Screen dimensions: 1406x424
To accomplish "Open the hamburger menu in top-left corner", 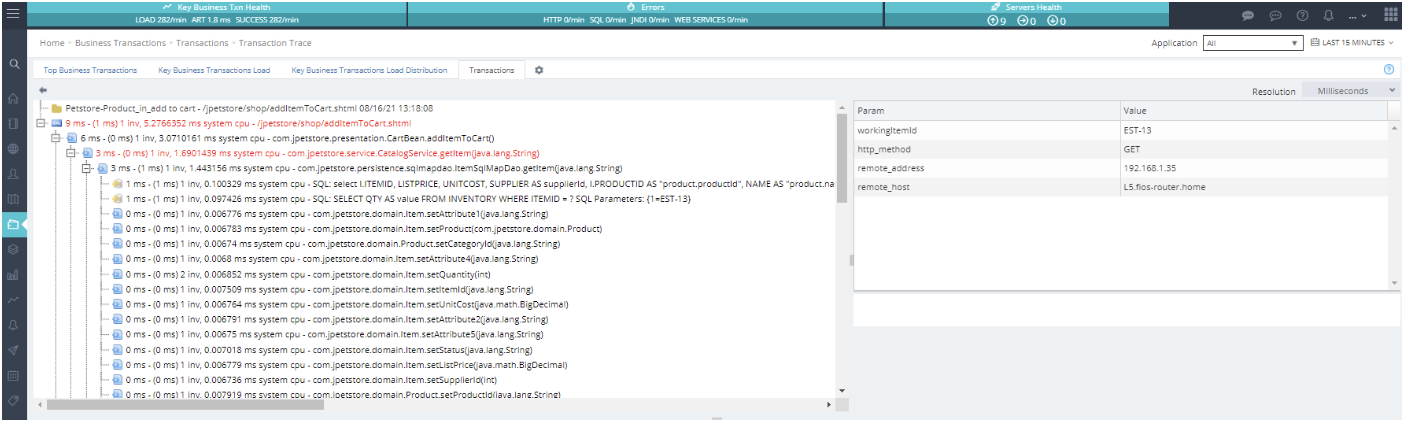I will pos(13,15).
